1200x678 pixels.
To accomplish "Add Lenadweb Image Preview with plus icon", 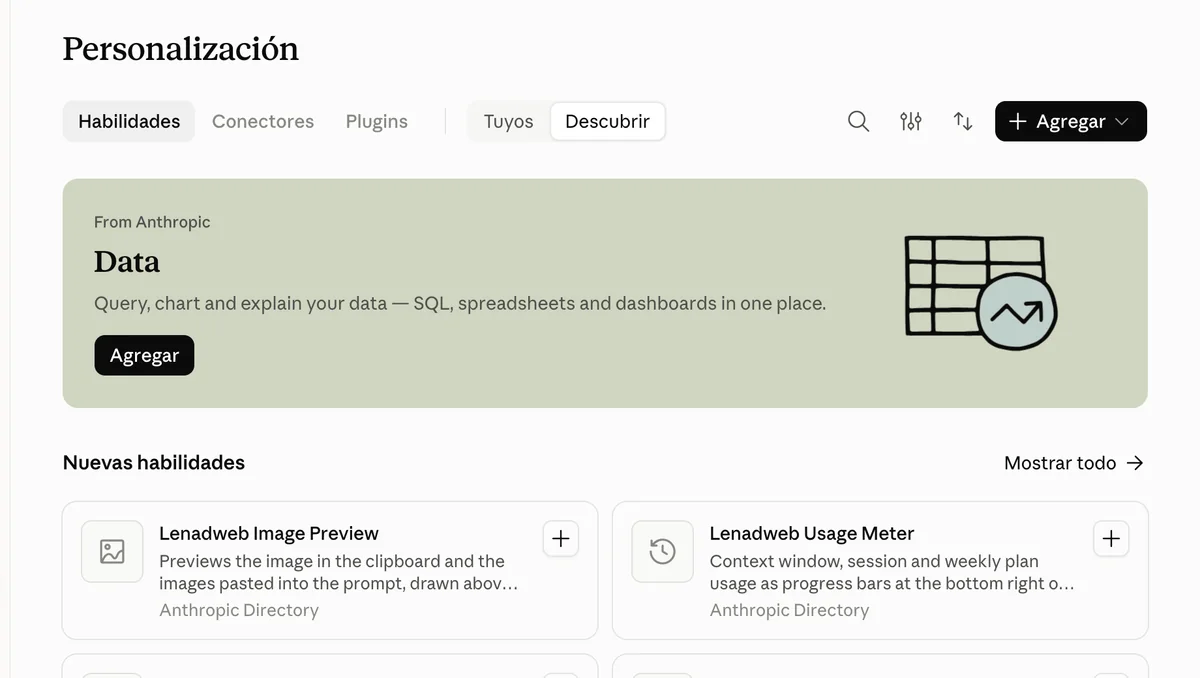I will tap(561, 539).
